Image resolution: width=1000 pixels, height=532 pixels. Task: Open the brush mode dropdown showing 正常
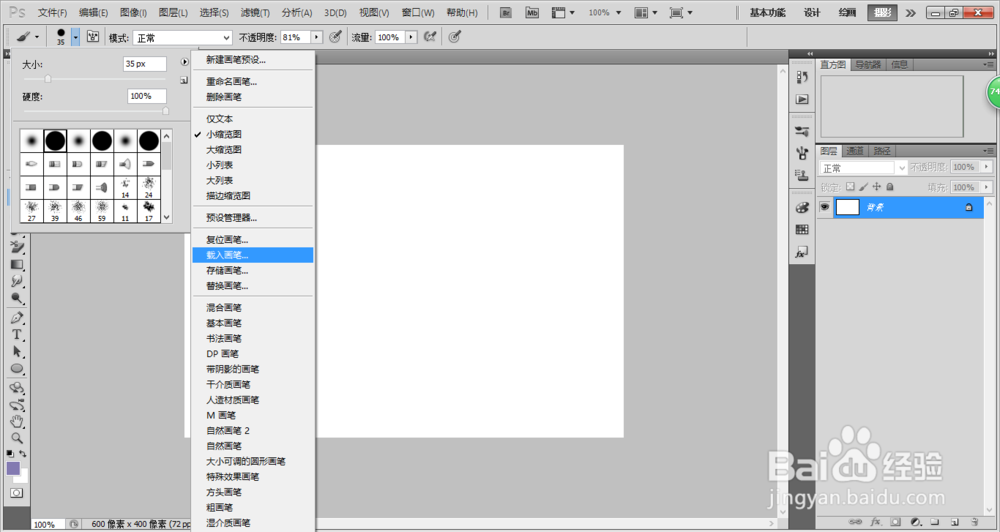(x=183, y=38)
